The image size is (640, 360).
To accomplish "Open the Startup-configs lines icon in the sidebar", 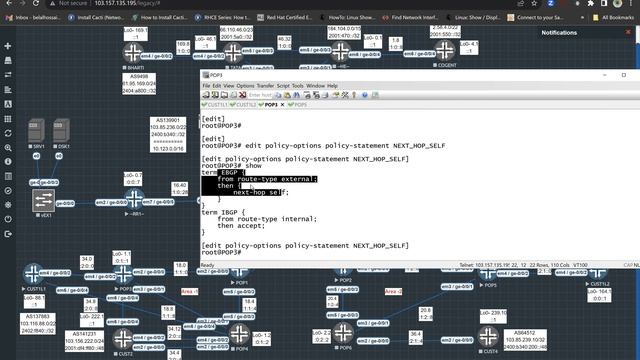I will coord(8,89).
